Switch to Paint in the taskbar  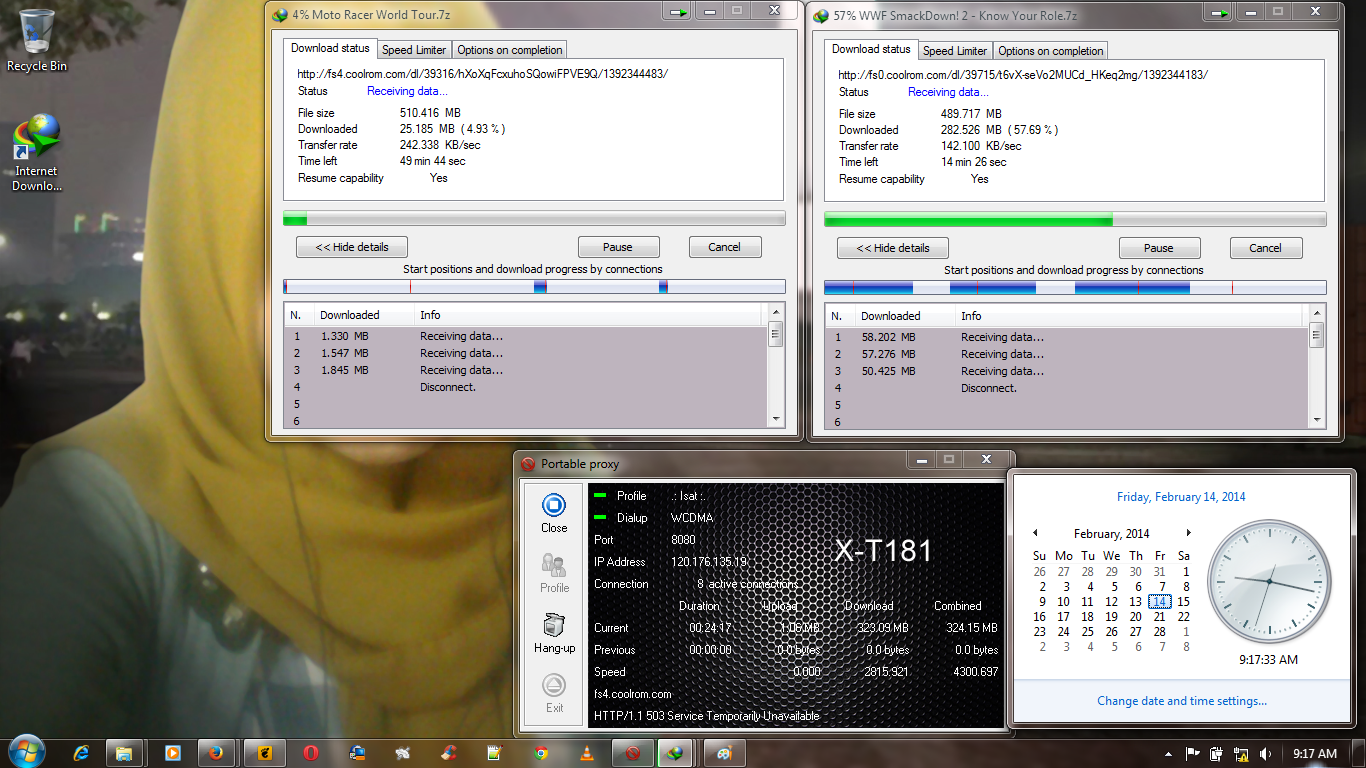point(724,753)
